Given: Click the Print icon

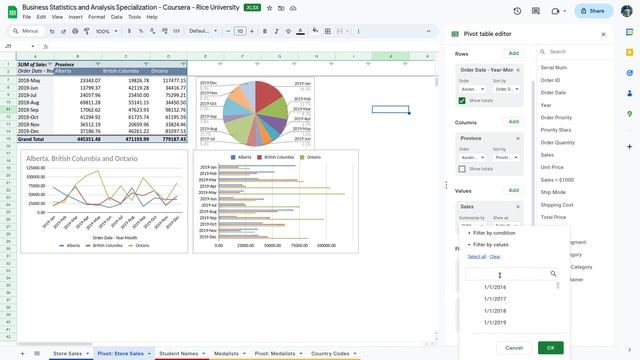Looking at the screenshot, I should (x=75, y=31).
